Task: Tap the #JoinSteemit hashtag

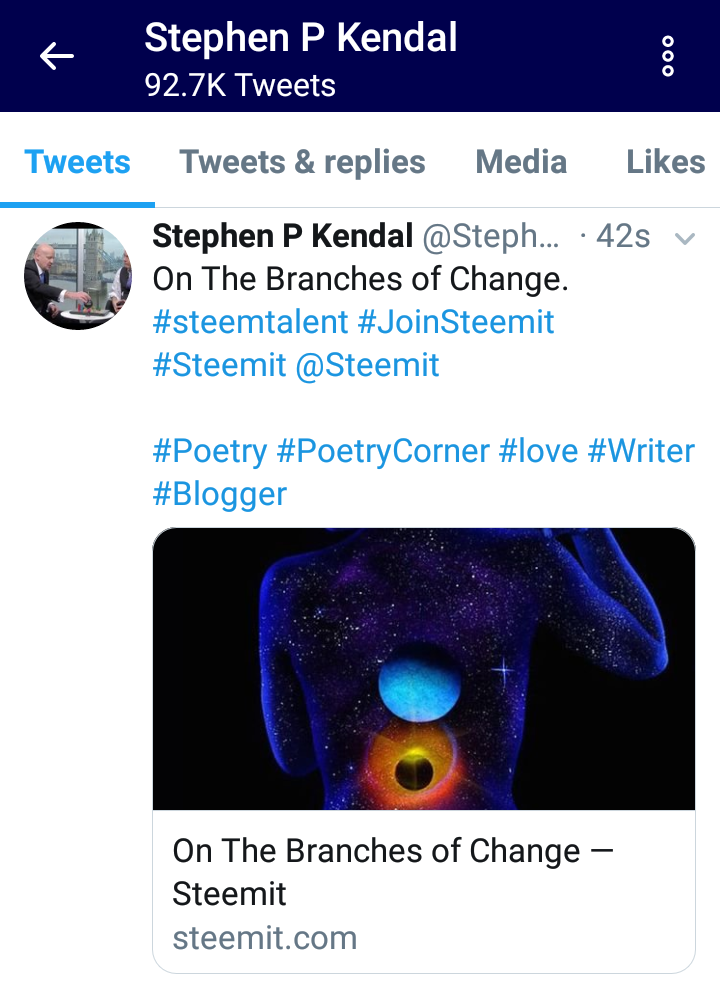Action: pos(456,322)
